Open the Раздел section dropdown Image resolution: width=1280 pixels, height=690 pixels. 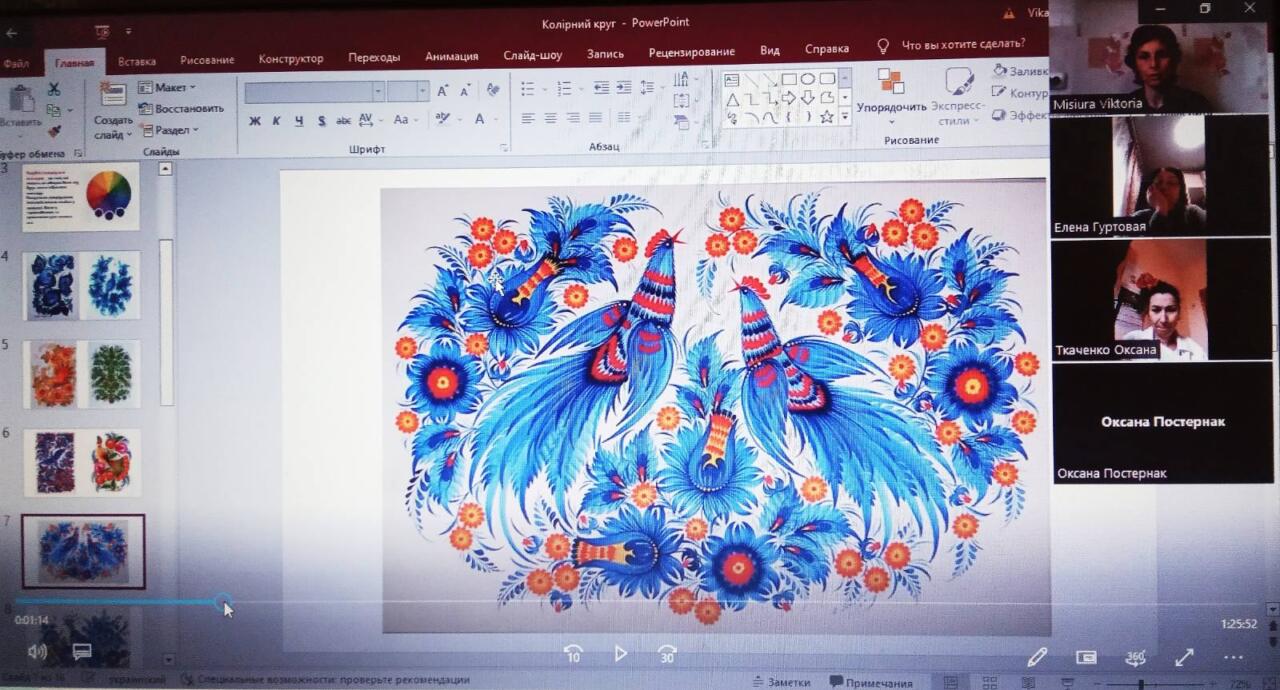tap(169, 130)
